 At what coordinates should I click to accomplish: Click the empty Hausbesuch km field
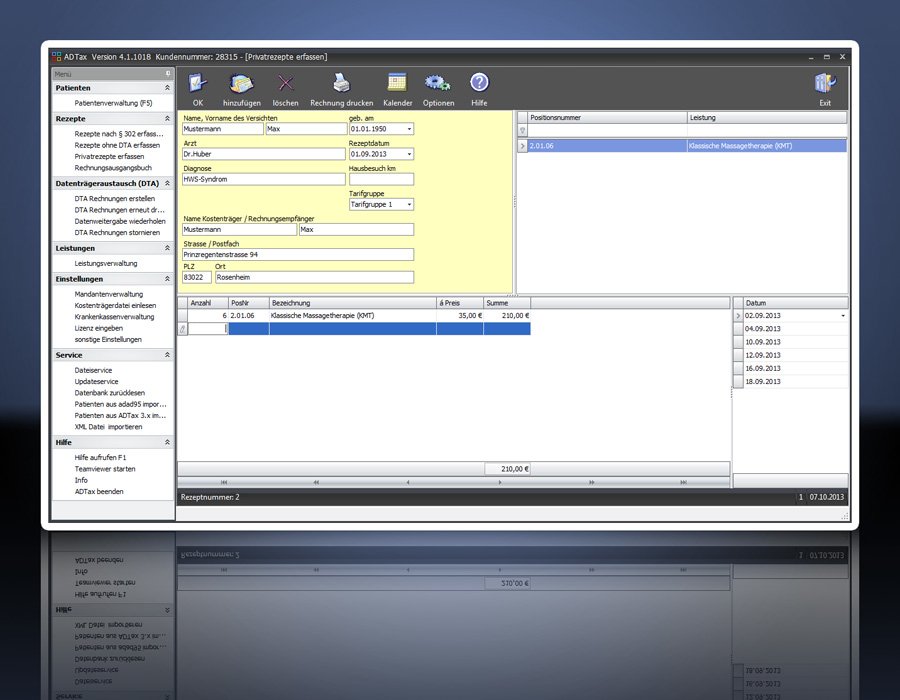click(x=381, y=180)
